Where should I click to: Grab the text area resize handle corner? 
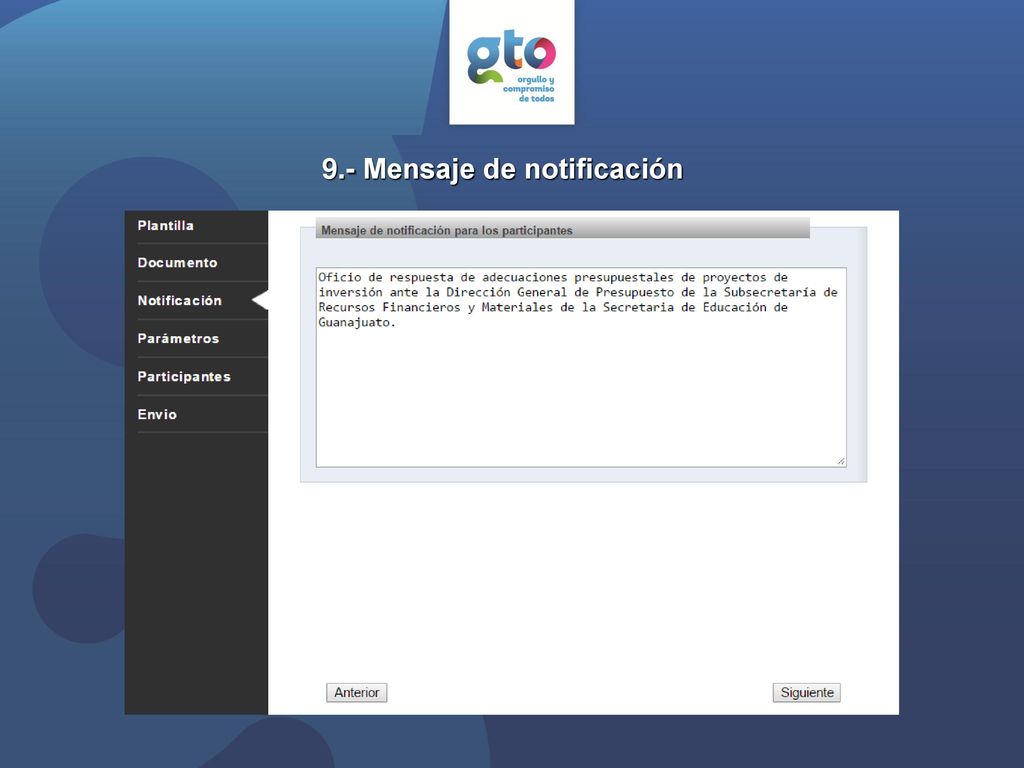tap(840, 461)
